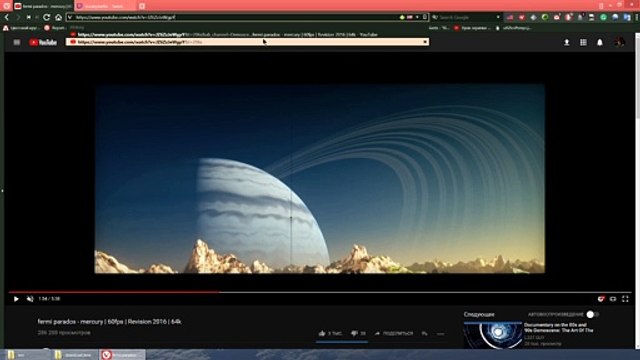
Task: Open the first bookmark bar item
Action: coord(21,28)
